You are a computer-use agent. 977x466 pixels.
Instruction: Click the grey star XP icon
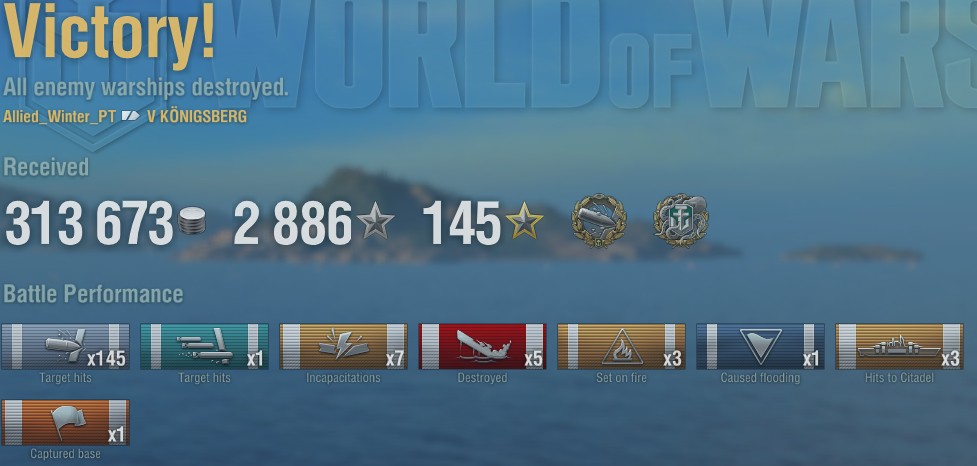[x=375, y=221]
